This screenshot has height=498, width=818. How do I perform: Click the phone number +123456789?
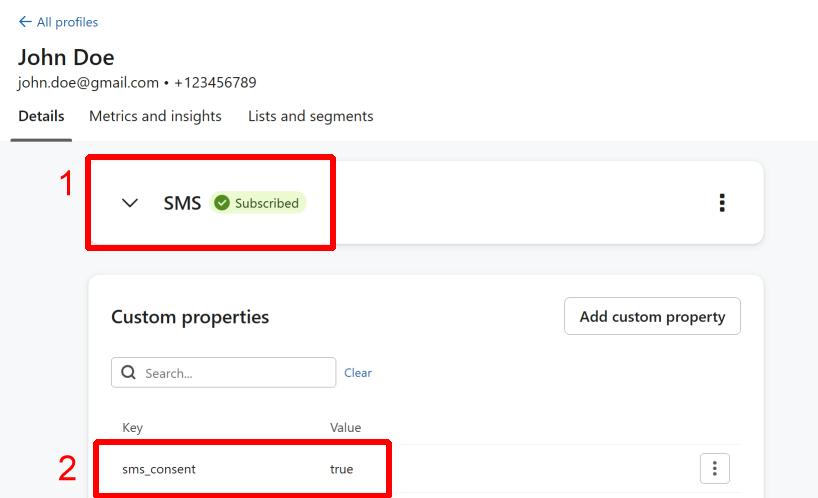215,82
